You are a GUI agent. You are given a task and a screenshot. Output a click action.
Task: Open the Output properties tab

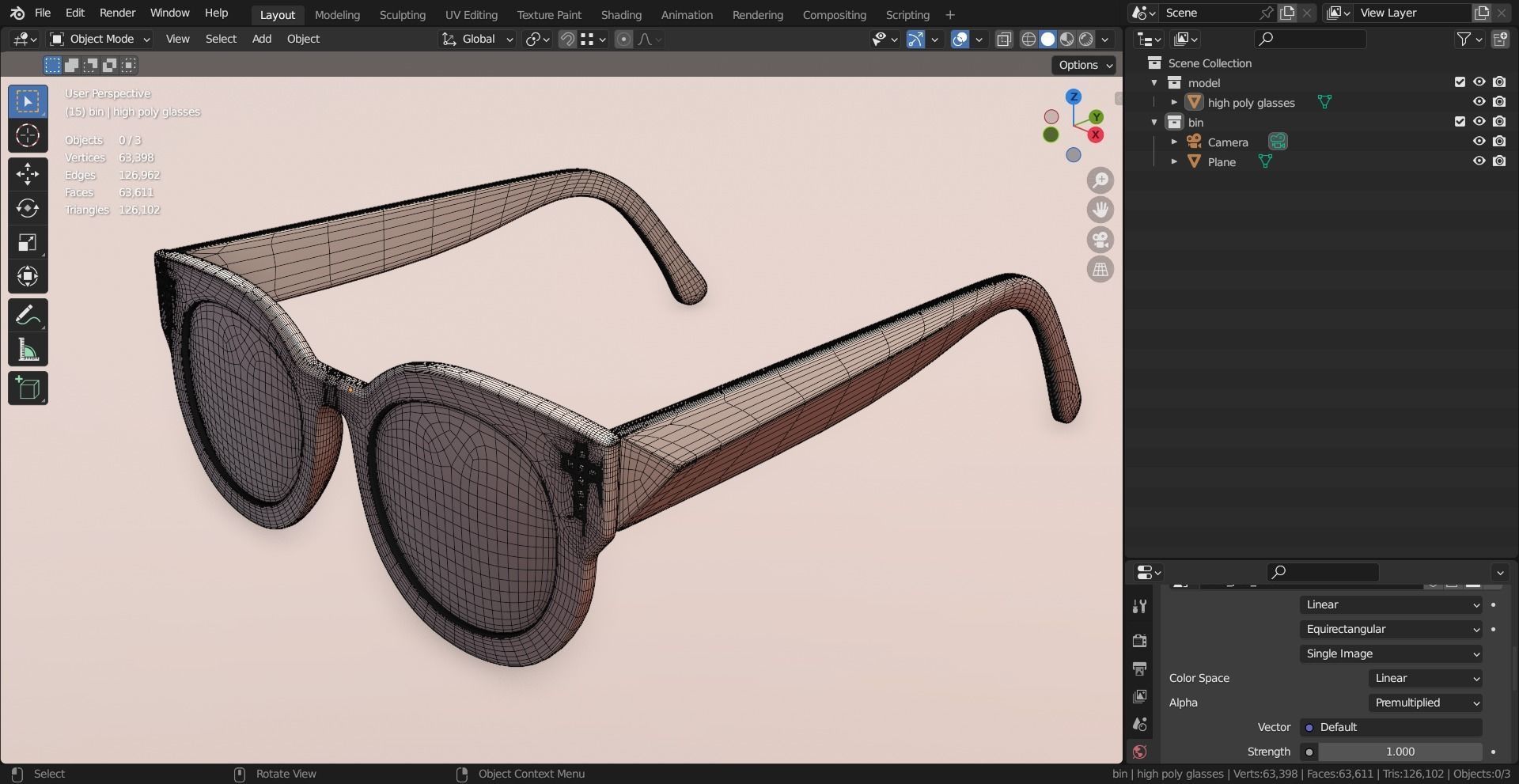[x=1139, y=668]
